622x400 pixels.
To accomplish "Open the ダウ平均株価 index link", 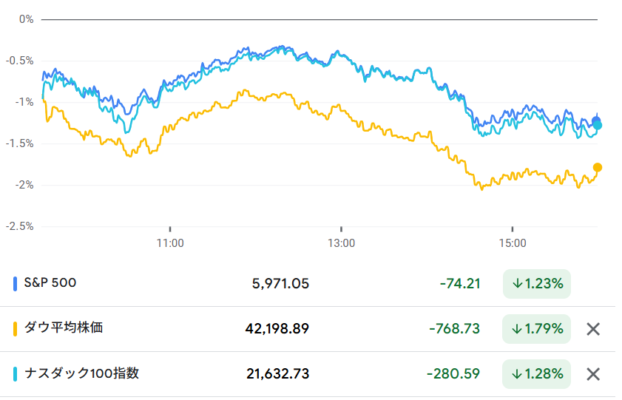I will coord(63,328).
